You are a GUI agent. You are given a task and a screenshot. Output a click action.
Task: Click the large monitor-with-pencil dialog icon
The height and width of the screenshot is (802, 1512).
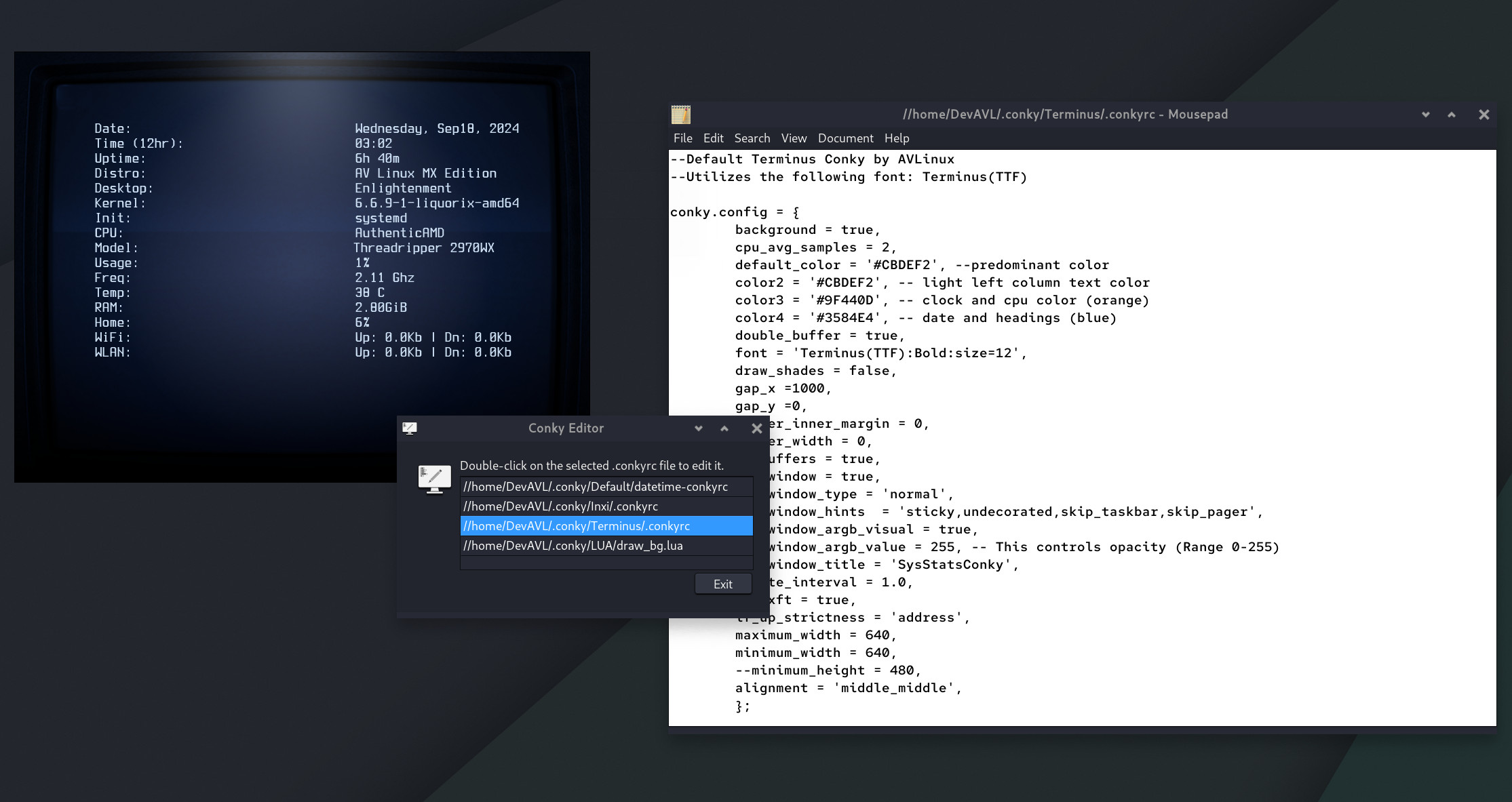[434, 479]
